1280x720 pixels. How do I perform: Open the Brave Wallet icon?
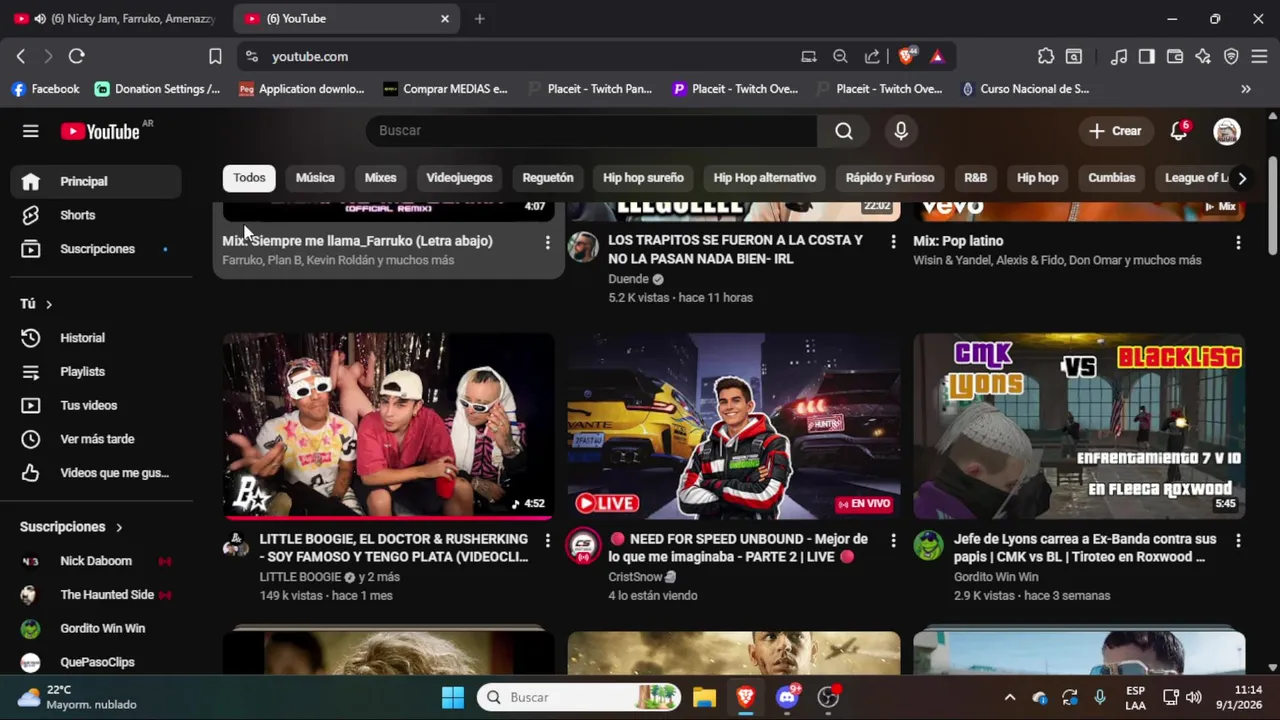[x=1175, y=56]
